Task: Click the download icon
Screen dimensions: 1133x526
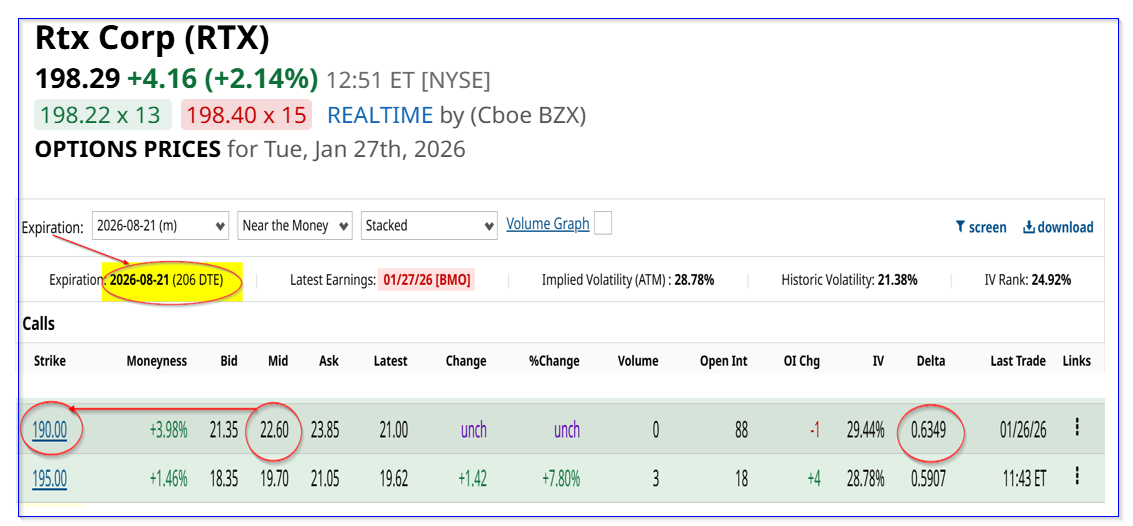Action: pos(1029,227)
